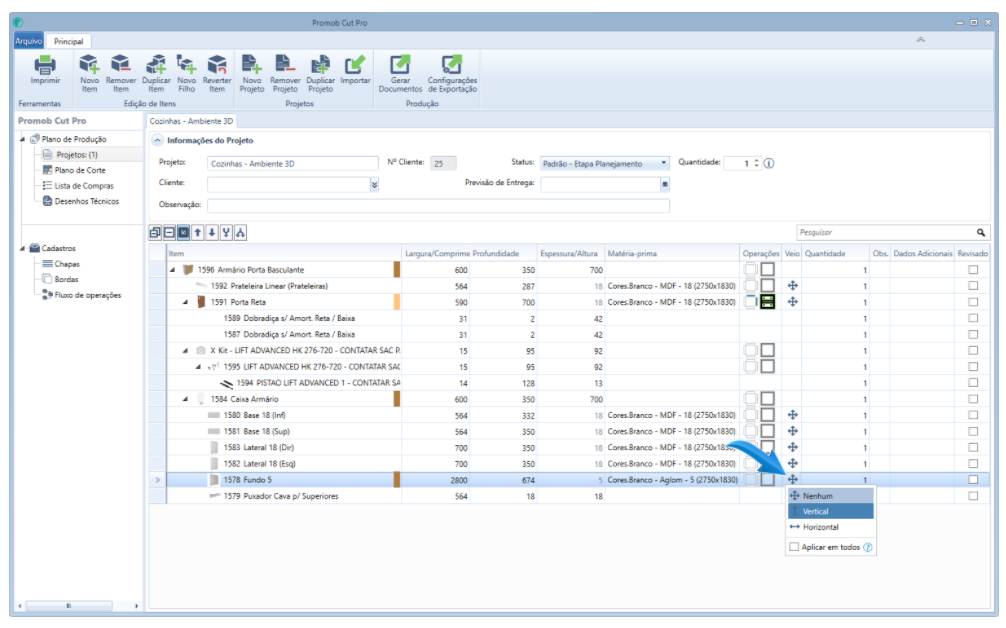Screen dimensions: 1006x628
Task: Collapse the Informações do Projeto section
Action: coord(158,141)
